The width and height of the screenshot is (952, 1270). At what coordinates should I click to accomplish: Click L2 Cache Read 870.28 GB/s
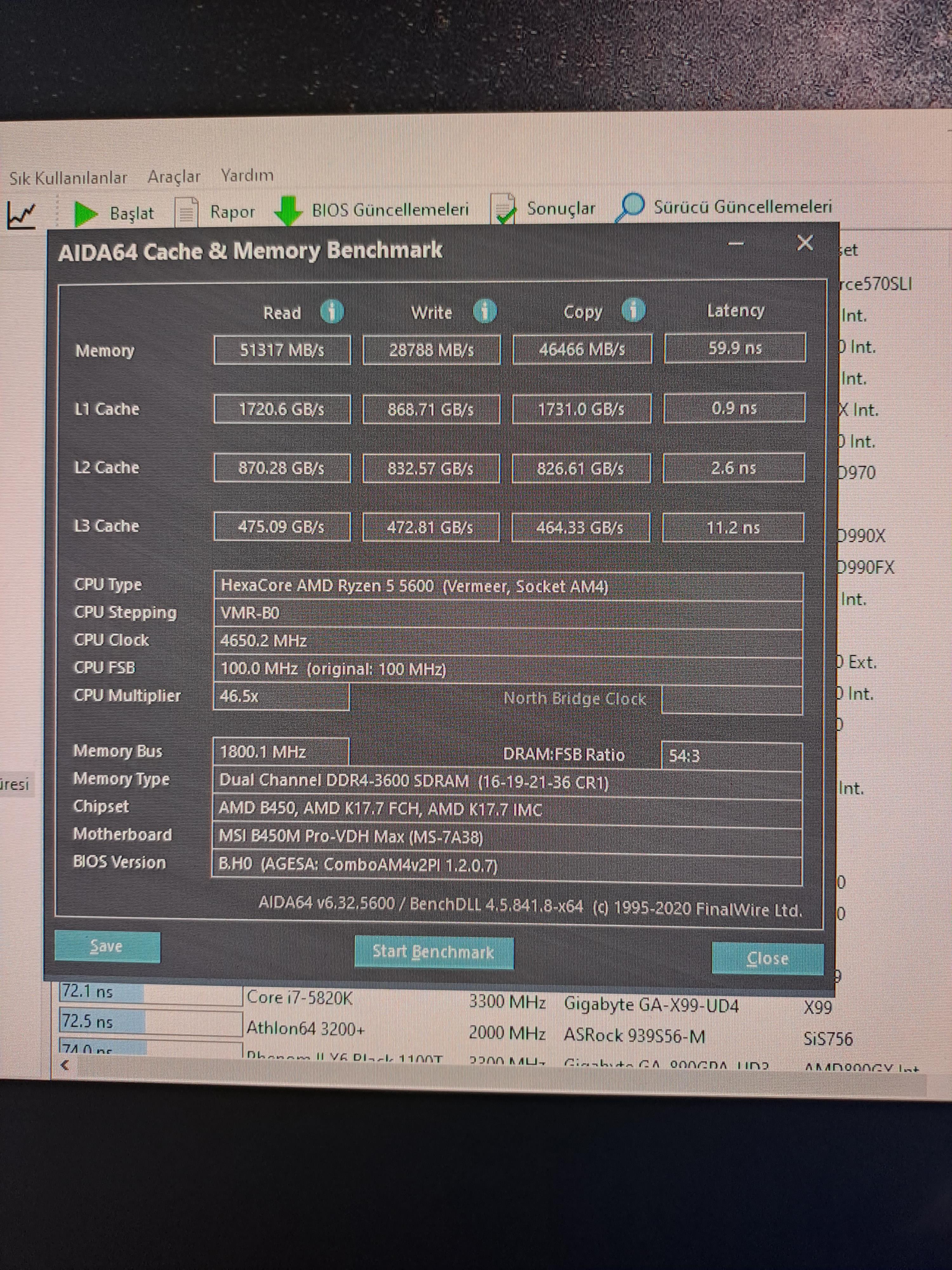pos(282,468)
